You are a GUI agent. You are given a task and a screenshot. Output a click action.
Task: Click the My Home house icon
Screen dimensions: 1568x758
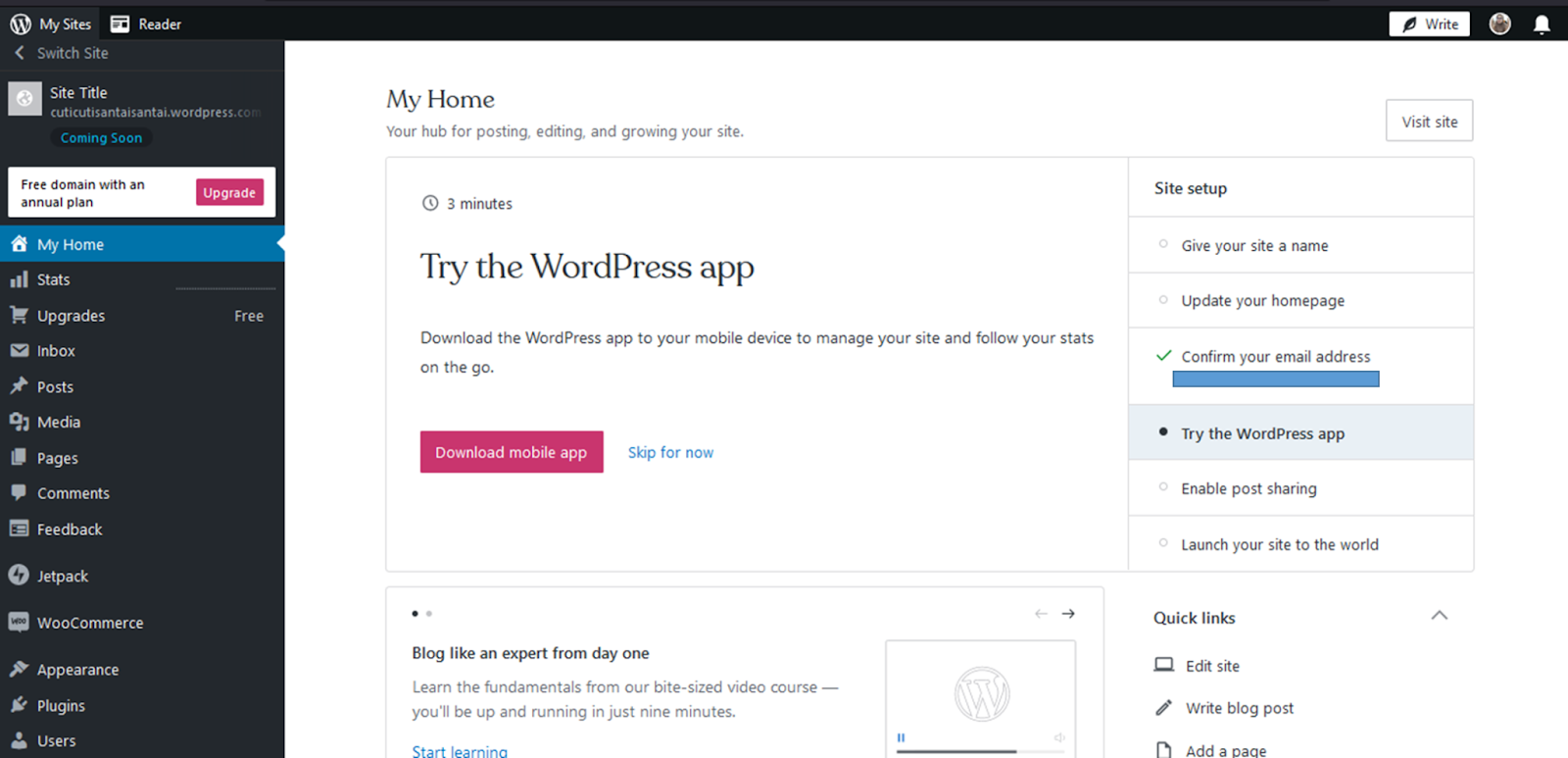point(19,244)
